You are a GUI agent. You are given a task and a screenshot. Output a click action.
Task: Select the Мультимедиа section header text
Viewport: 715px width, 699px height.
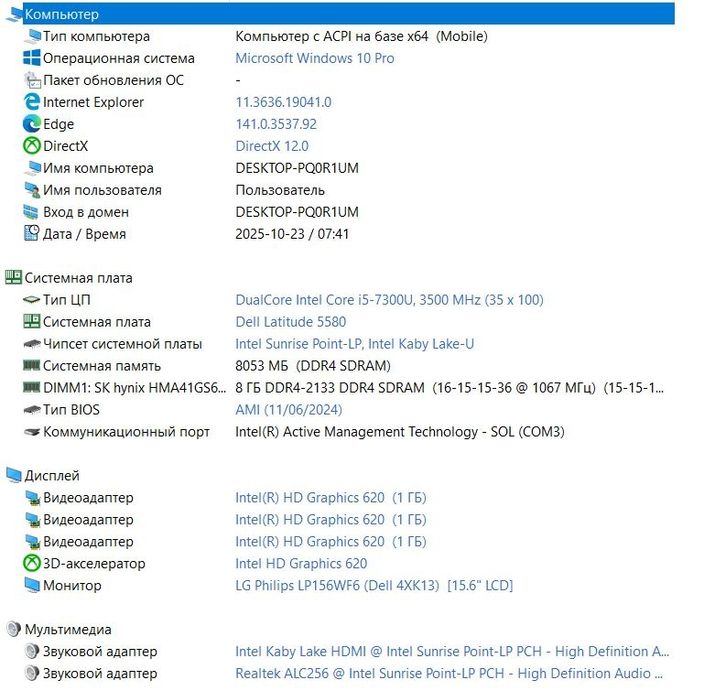pyautogui.click(x=68, y=629)
